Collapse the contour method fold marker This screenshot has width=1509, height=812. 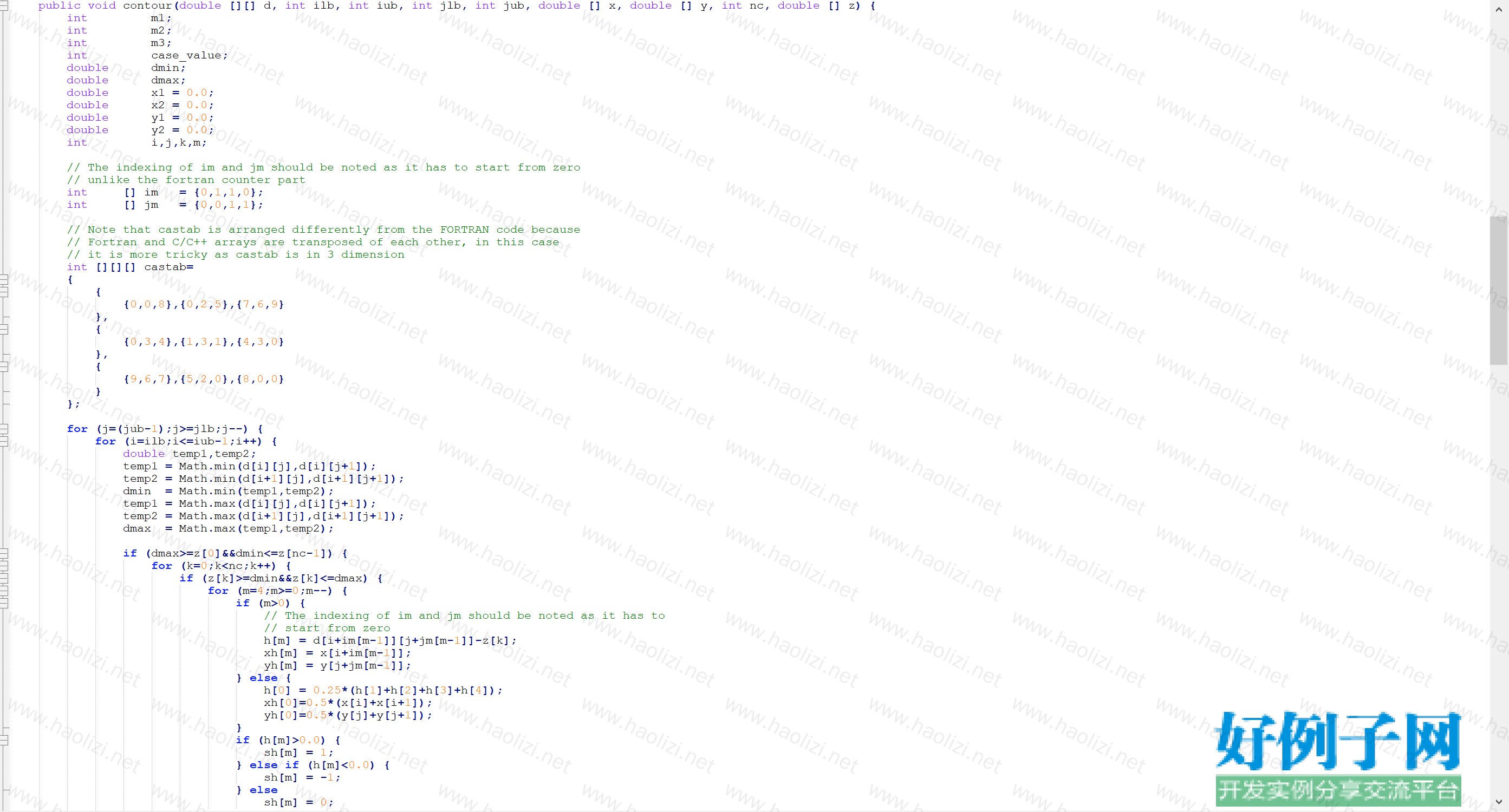4,6
